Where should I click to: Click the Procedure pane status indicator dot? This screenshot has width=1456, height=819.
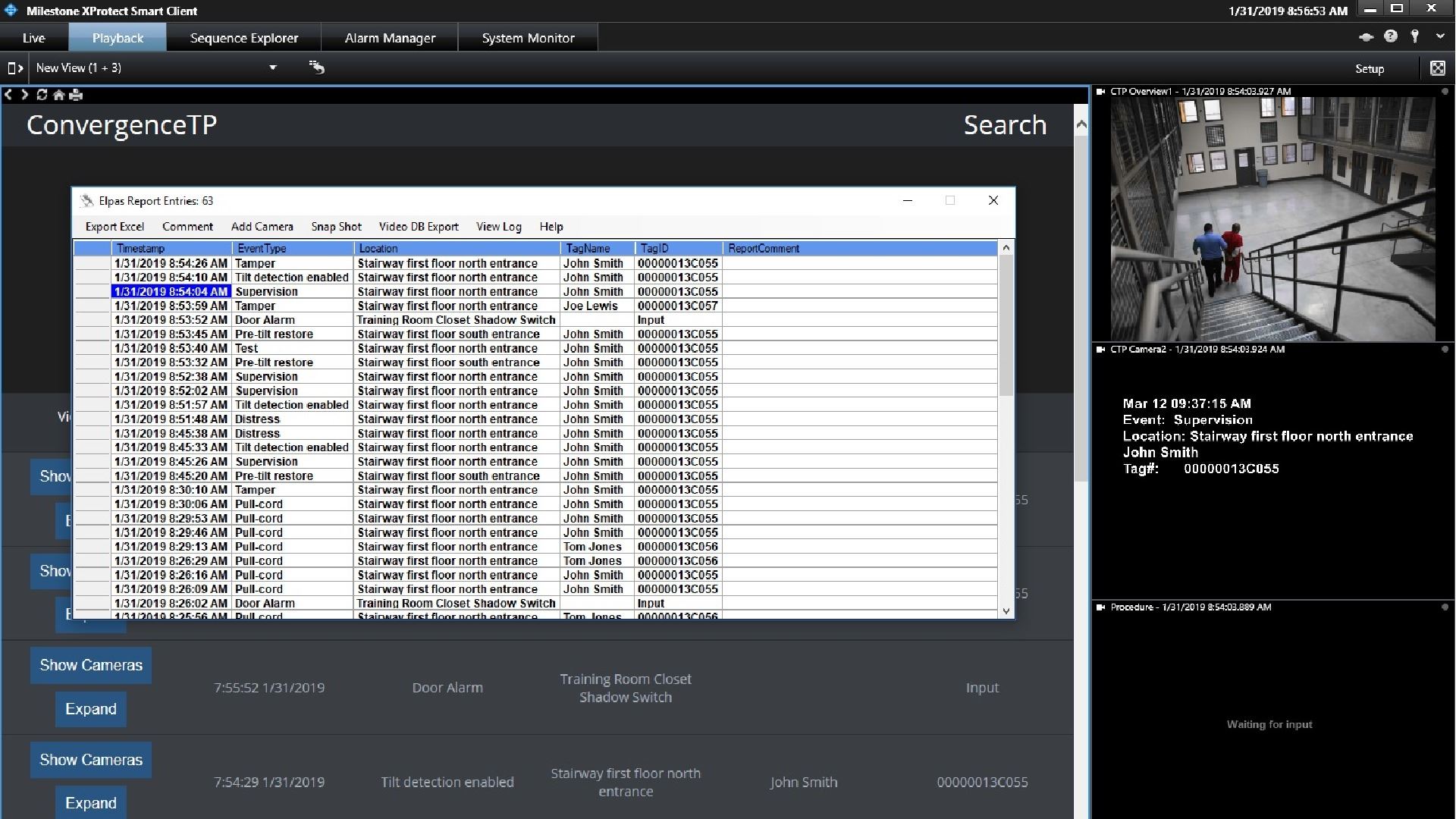[x=1445, y=607]
